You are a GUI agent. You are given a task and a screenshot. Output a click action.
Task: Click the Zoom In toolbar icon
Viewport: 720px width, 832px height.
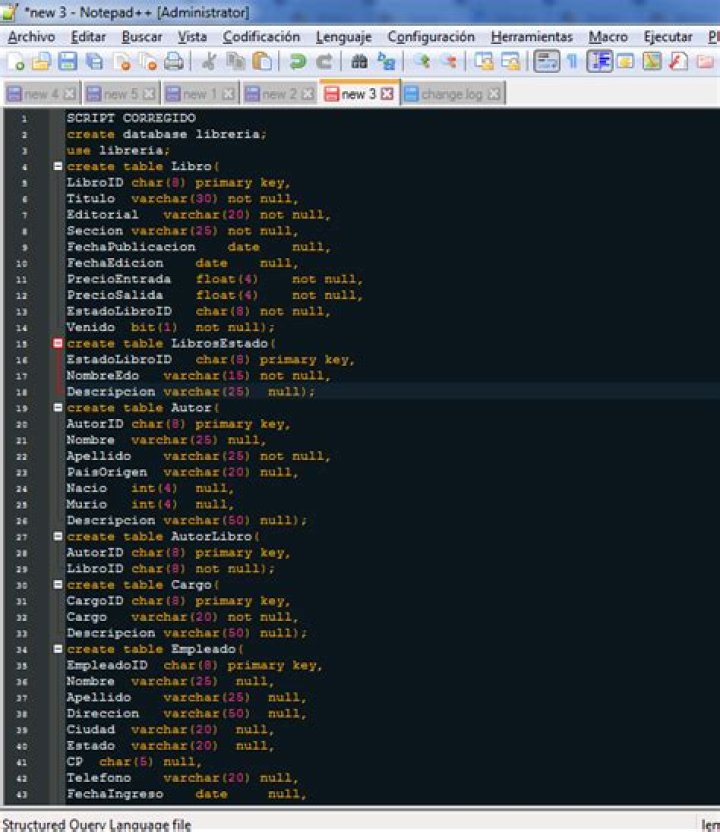(x=422, y=62)
